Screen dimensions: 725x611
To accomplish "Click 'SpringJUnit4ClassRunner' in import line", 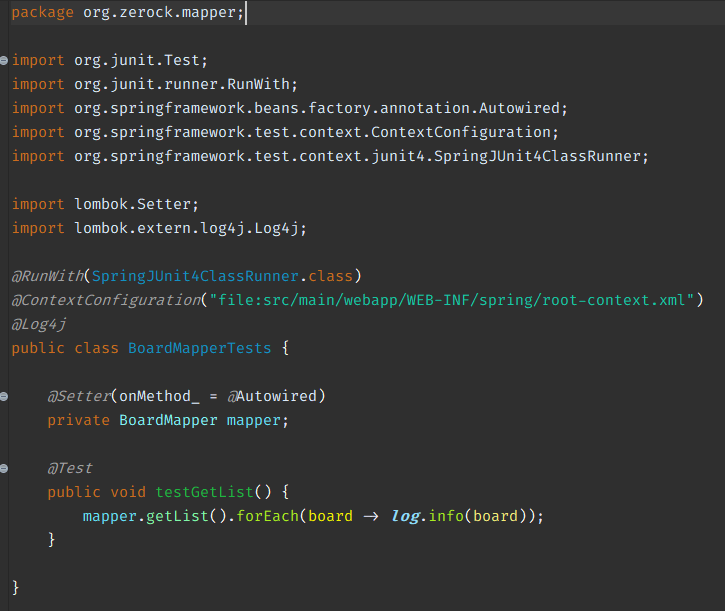I will click(x=537, y=156).
